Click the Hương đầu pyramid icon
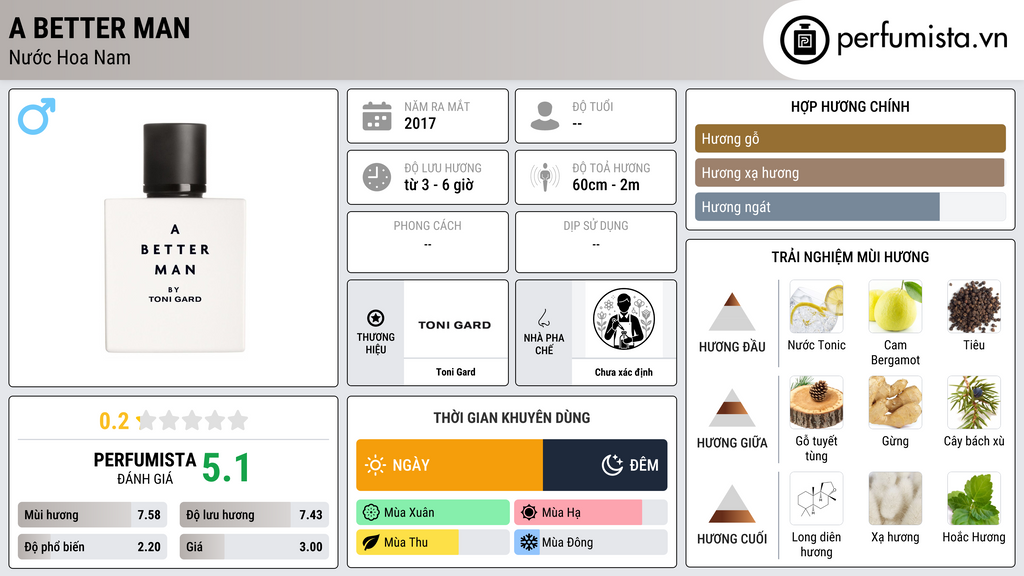The width and height of the screenshot is (1024, 576). click(732, 312)
